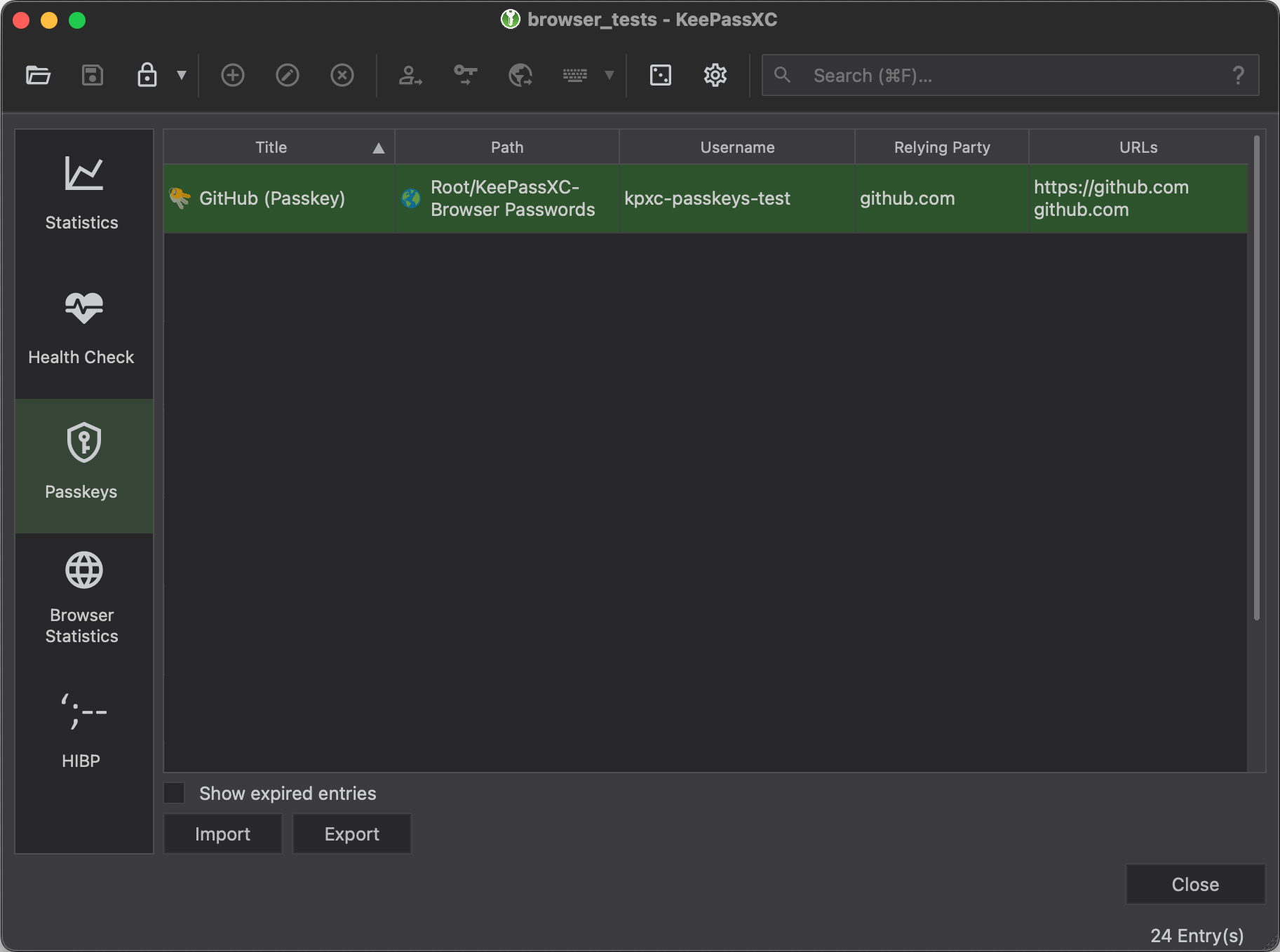Click the Import button
Screen dimensions: 1280x952
[x=223, y=834]
